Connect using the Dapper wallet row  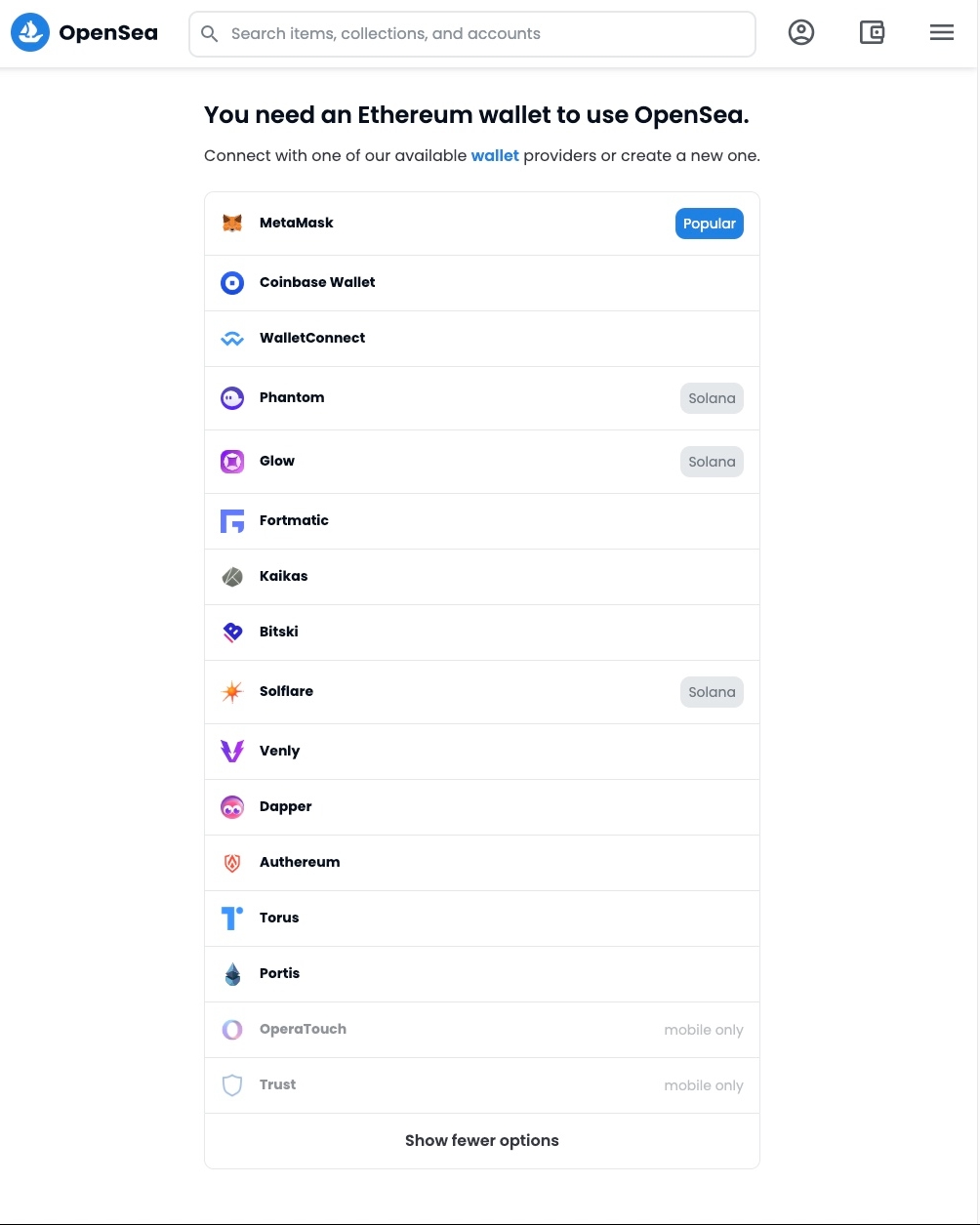click(x=482, y=807)
